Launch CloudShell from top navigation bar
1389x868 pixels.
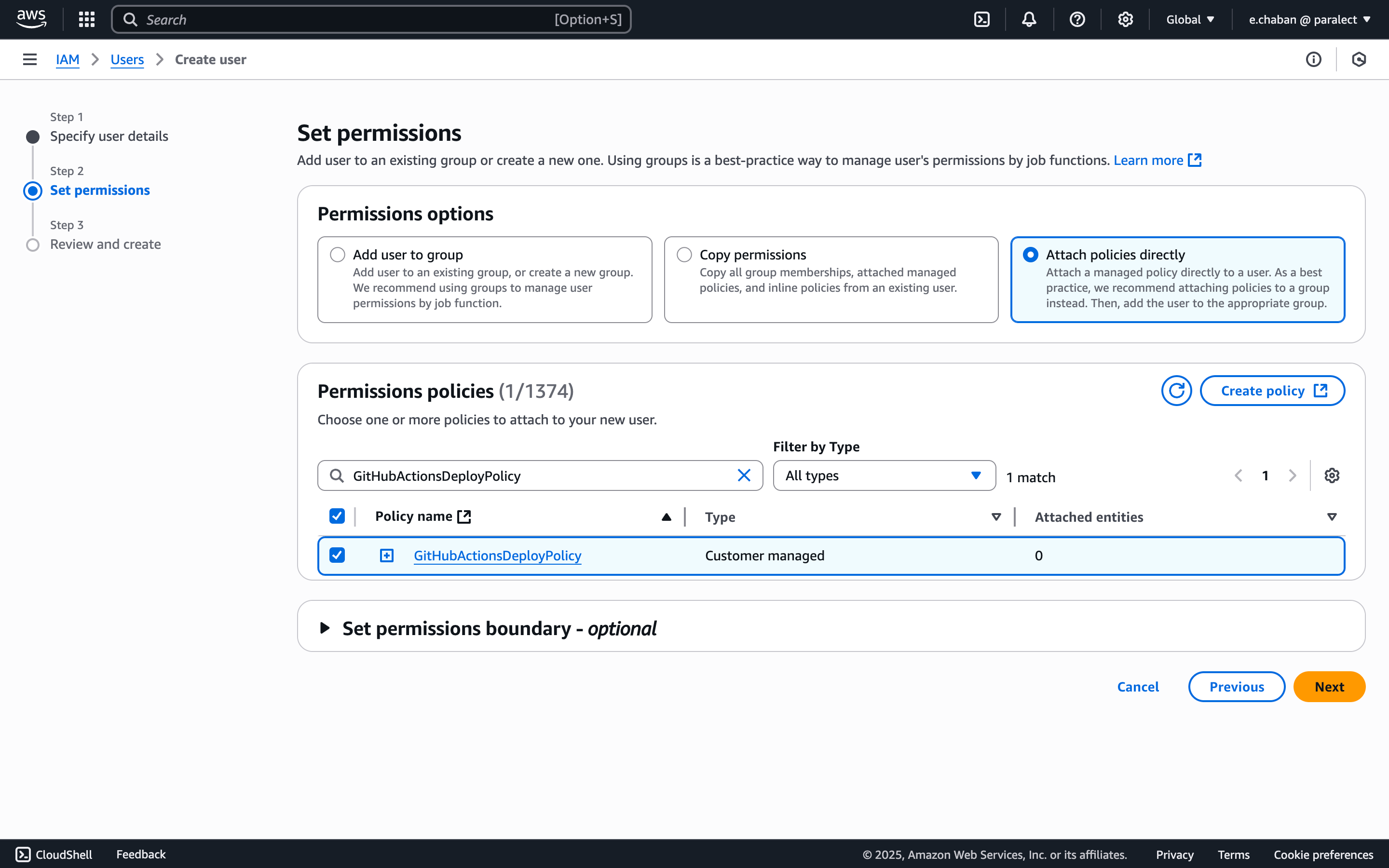click(982, 19)
